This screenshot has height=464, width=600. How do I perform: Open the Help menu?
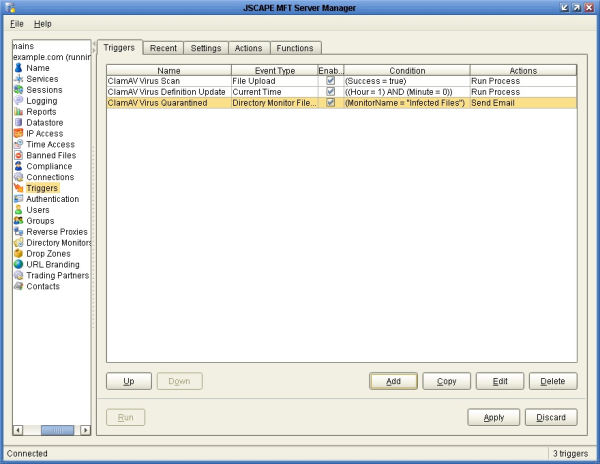42,24
